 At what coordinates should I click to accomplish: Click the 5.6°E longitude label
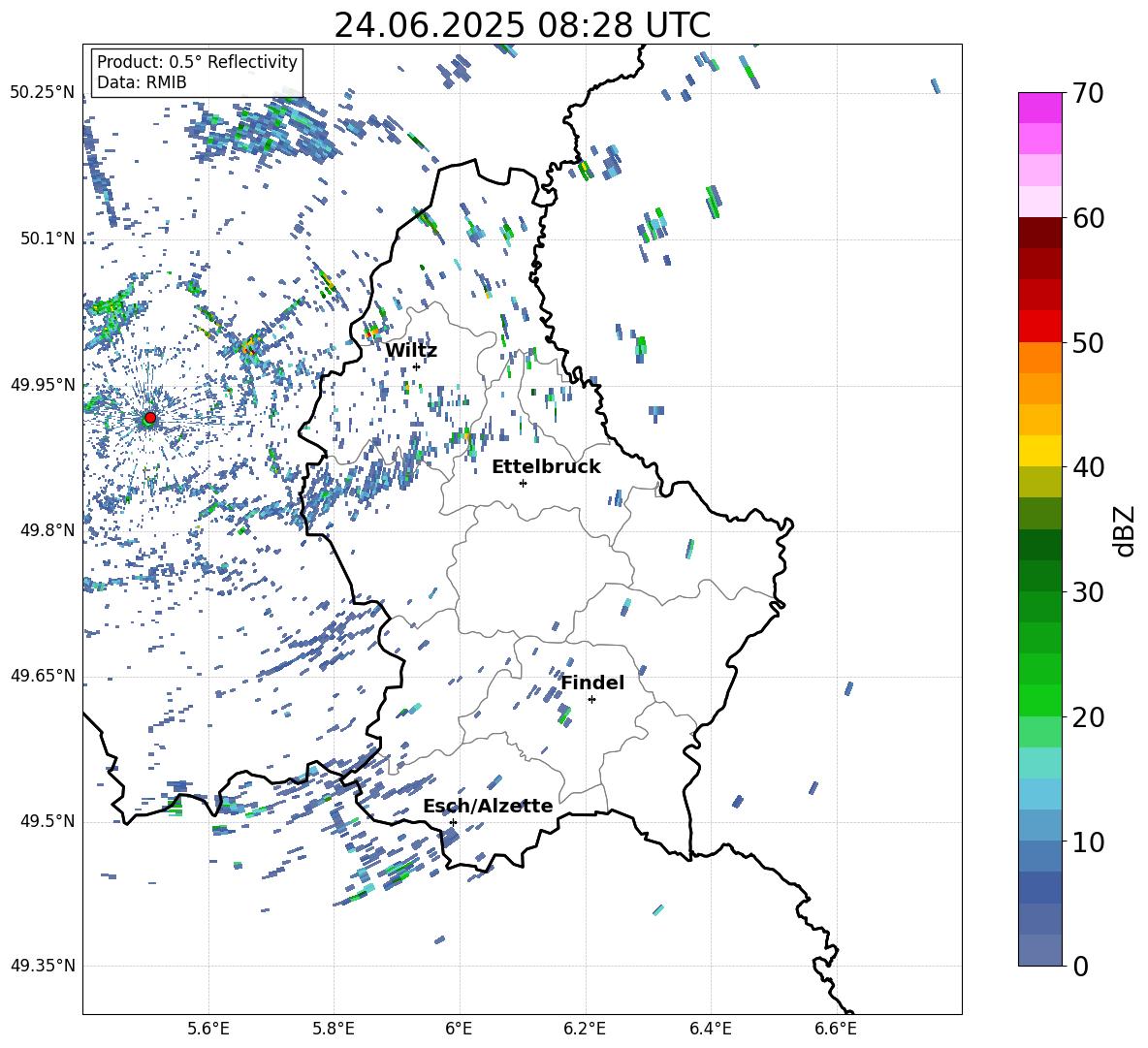208,1029
